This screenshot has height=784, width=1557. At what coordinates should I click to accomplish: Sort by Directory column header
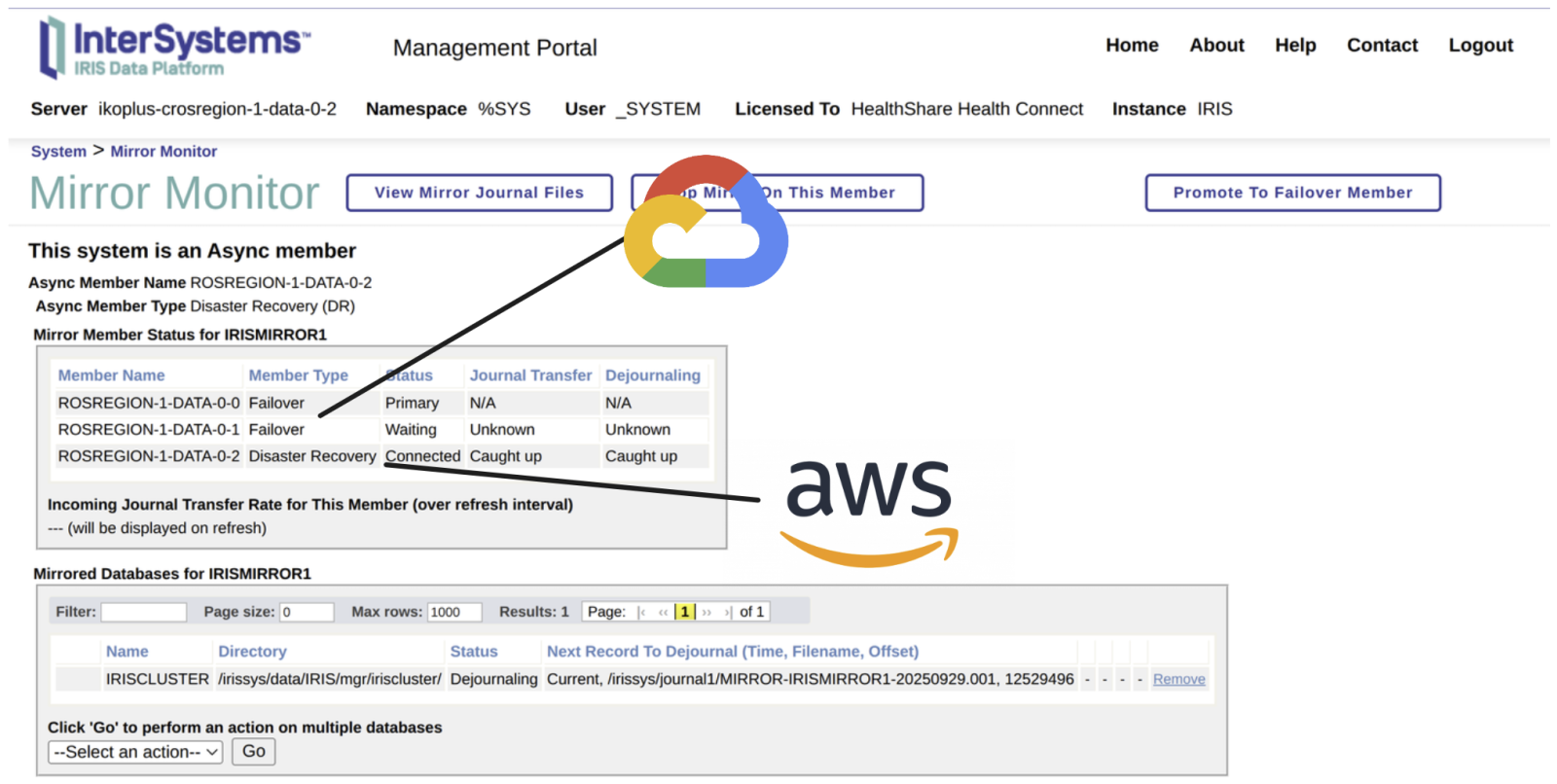(252, 652)
